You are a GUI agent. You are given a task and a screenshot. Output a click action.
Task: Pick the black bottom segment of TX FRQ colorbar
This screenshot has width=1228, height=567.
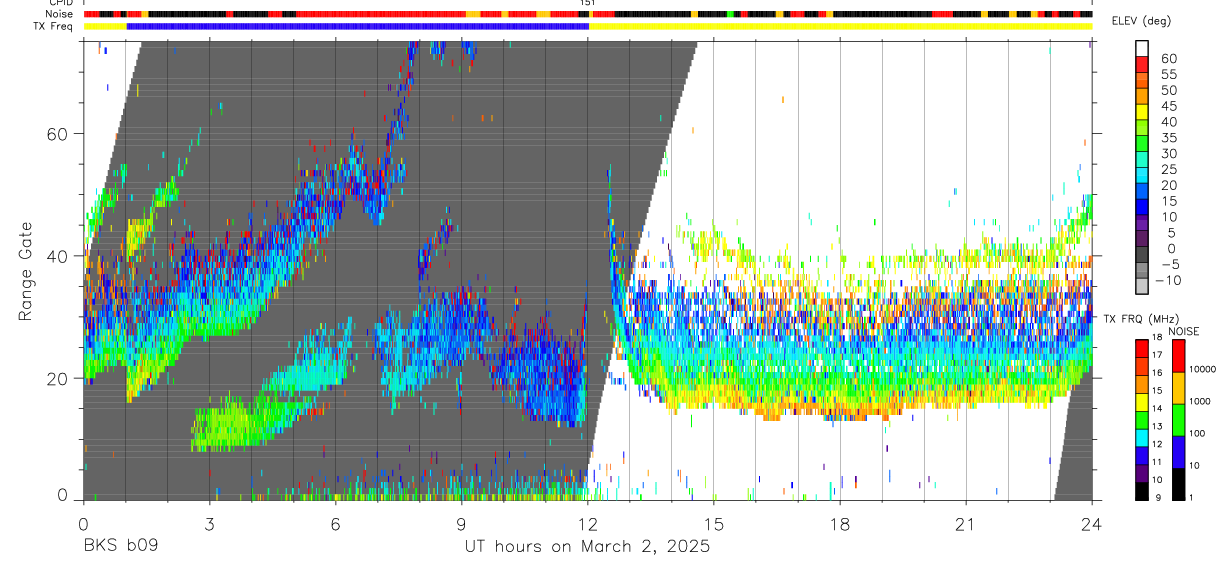point(1141,491)
